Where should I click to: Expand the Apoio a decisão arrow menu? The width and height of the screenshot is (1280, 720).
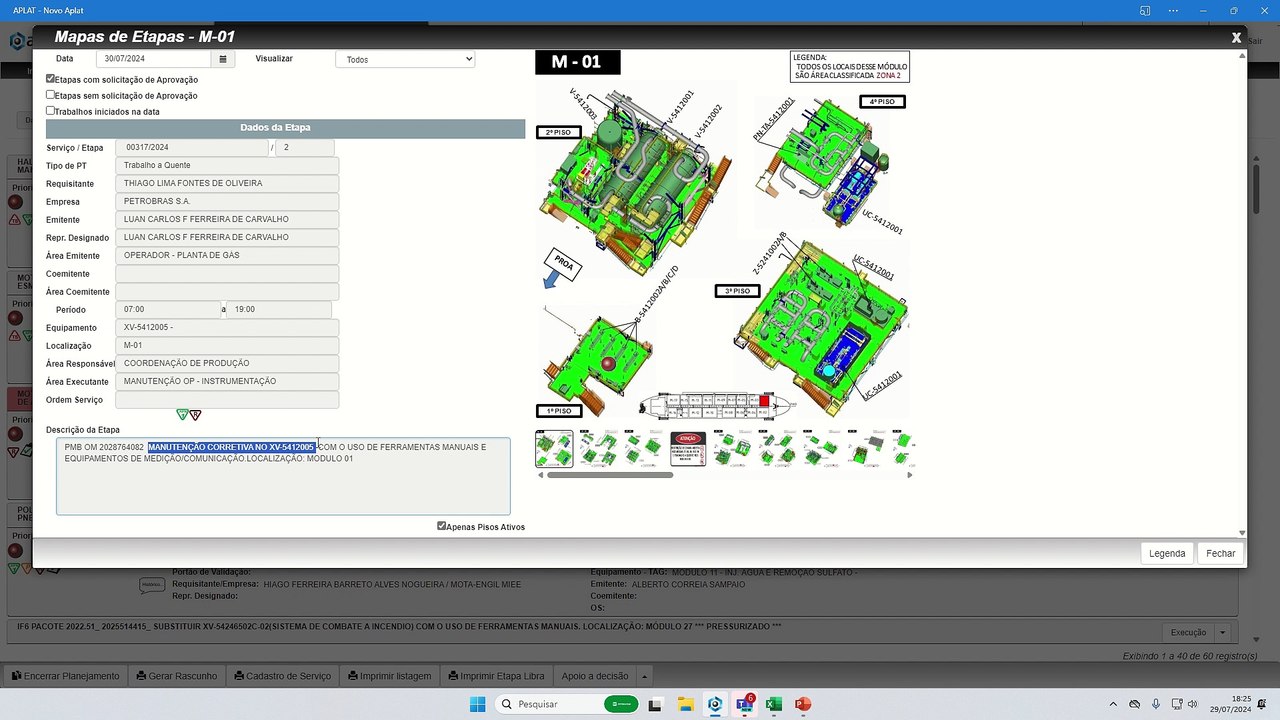(645, 676)
